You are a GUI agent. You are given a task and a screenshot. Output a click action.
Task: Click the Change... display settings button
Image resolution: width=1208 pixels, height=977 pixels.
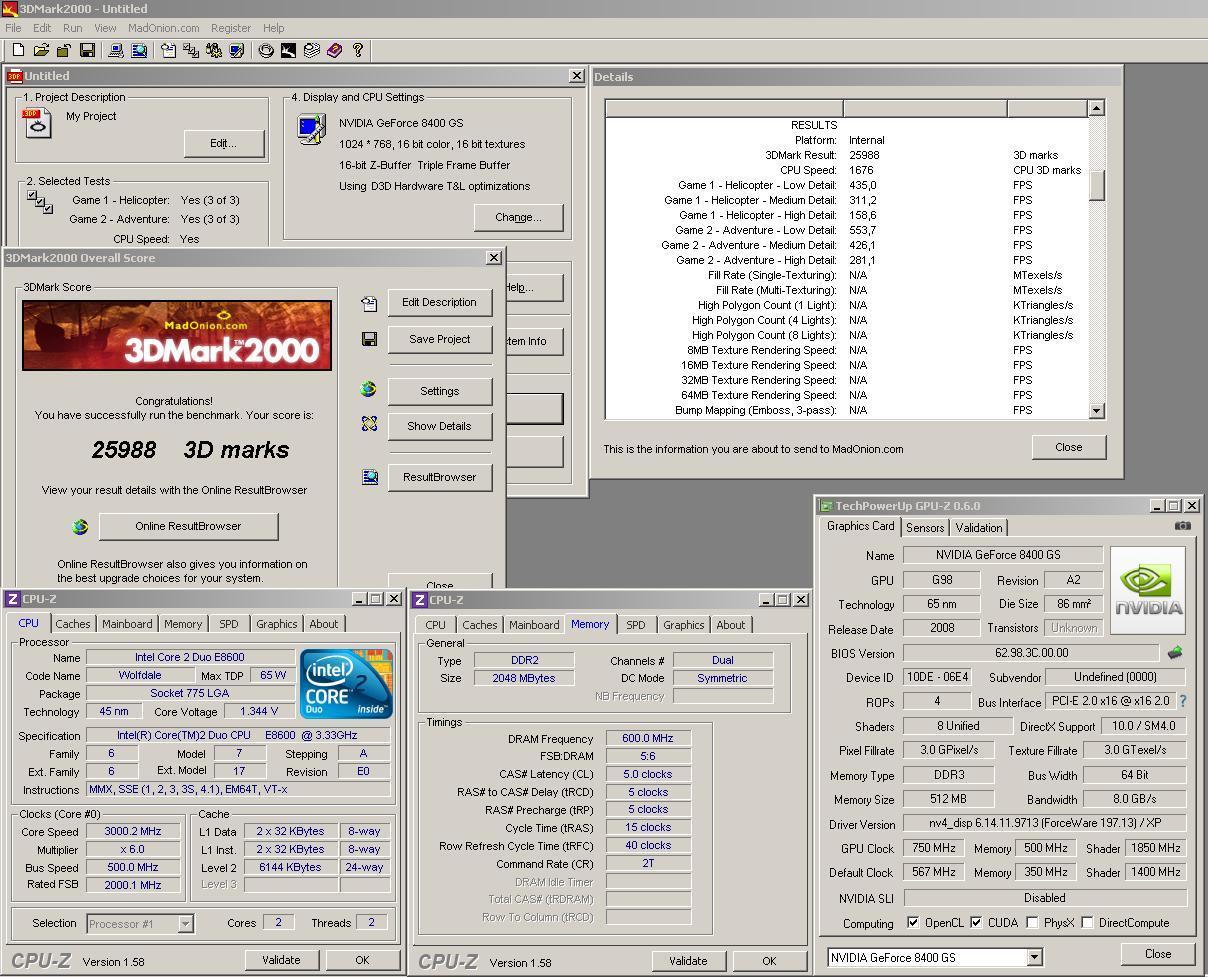click(x=518, y=217)
